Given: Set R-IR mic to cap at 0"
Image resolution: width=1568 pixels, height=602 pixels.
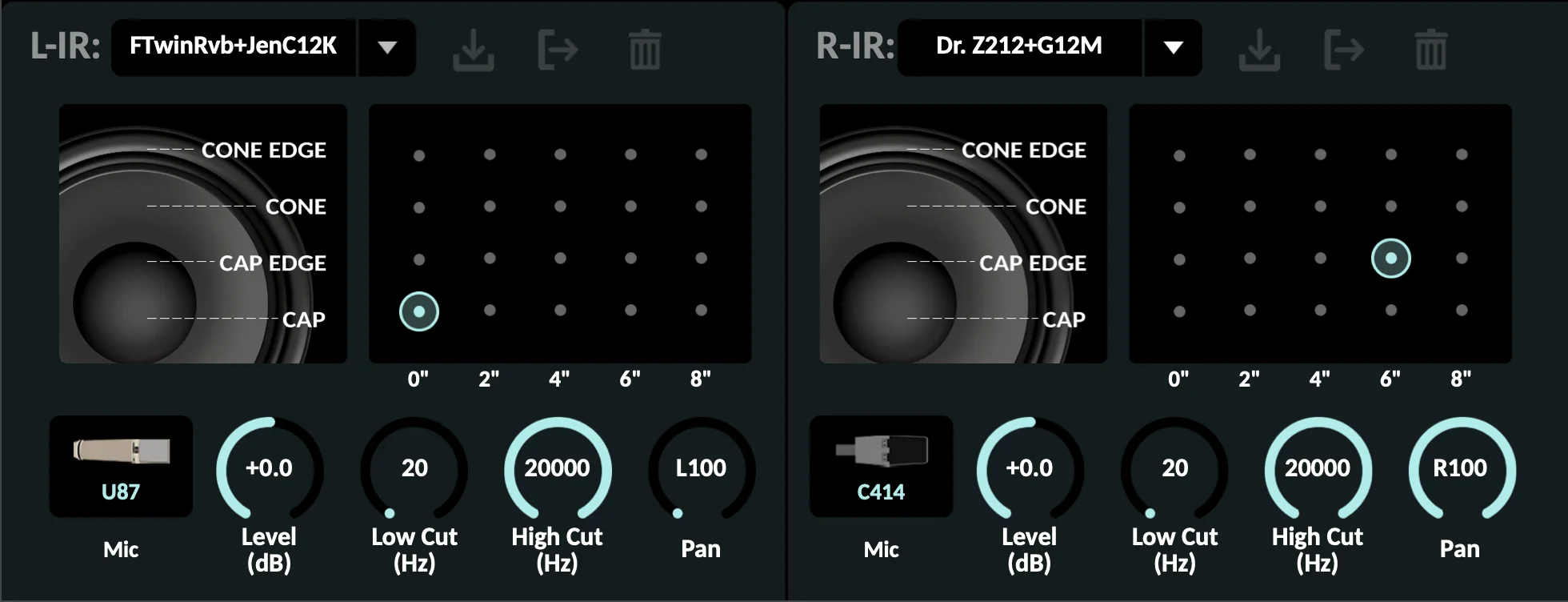Looking at the screenshot, I should (1179, 311).
